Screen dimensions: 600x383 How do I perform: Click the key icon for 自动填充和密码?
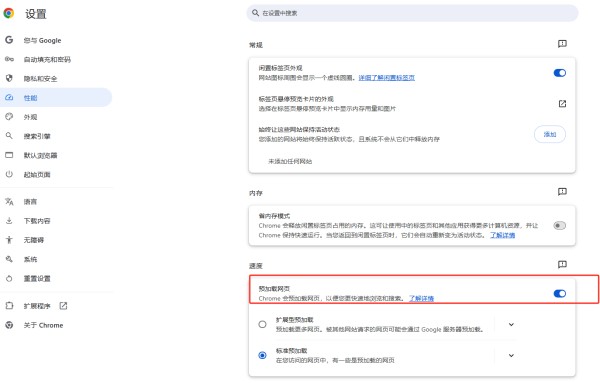click(x=9, y=59)
